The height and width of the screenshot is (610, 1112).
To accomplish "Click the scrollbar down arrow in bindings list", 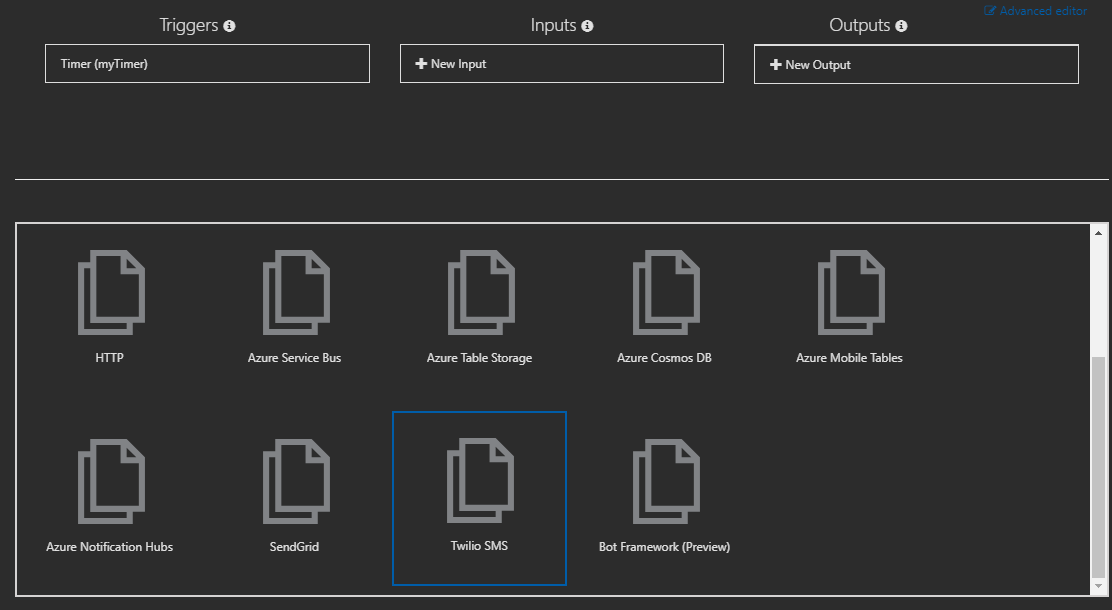I will click(1099, 587).
